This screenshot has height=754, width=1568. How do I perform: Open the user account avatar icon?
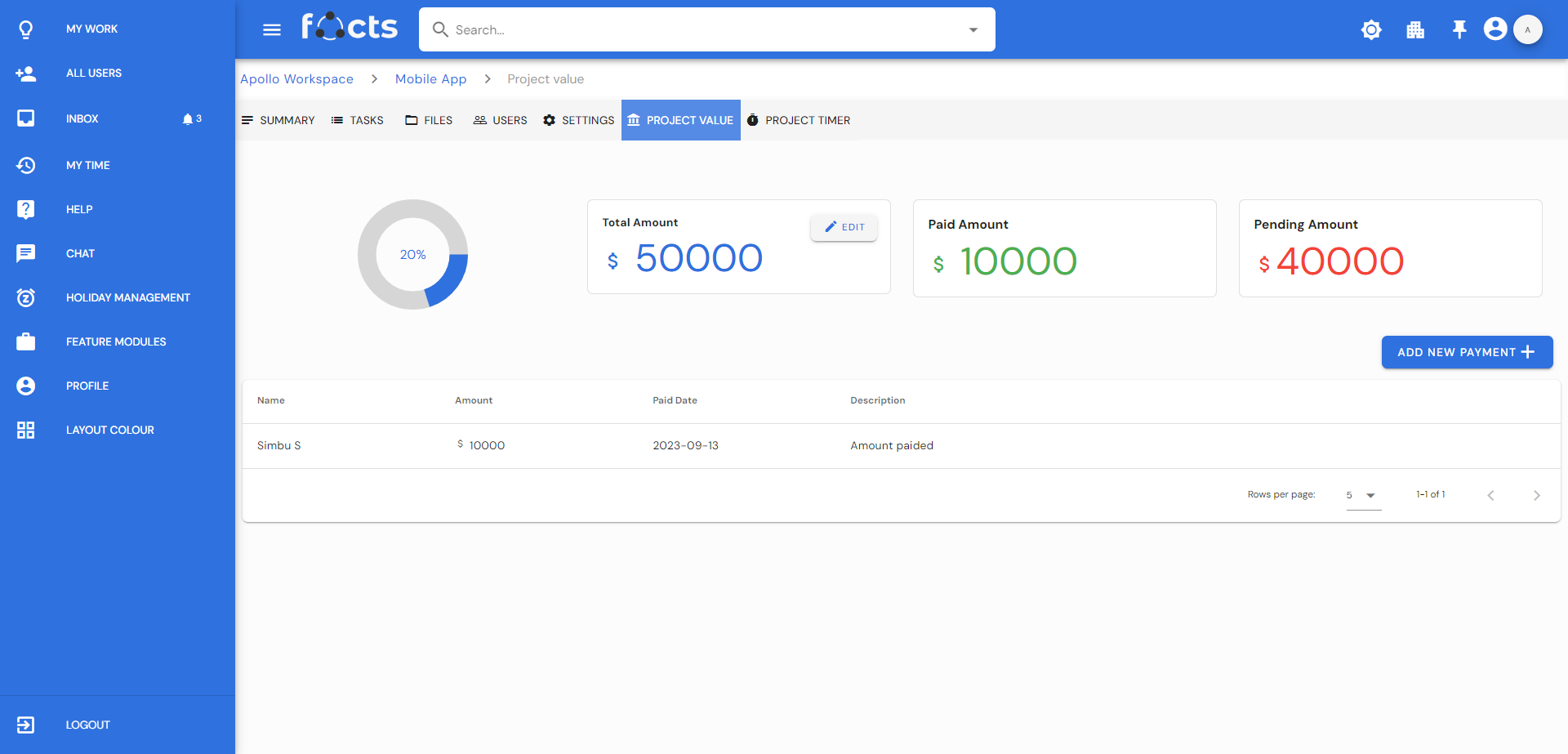click(x=1494, y=29)
